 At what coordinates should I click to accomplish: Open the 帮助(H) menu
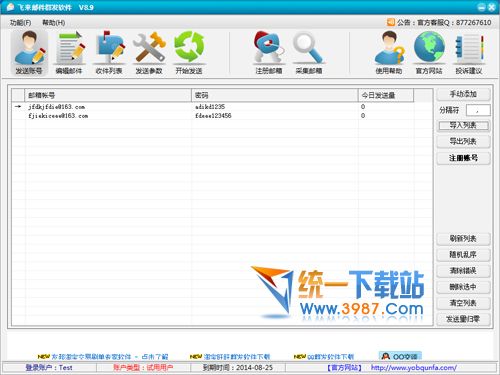tap(53, 23)
